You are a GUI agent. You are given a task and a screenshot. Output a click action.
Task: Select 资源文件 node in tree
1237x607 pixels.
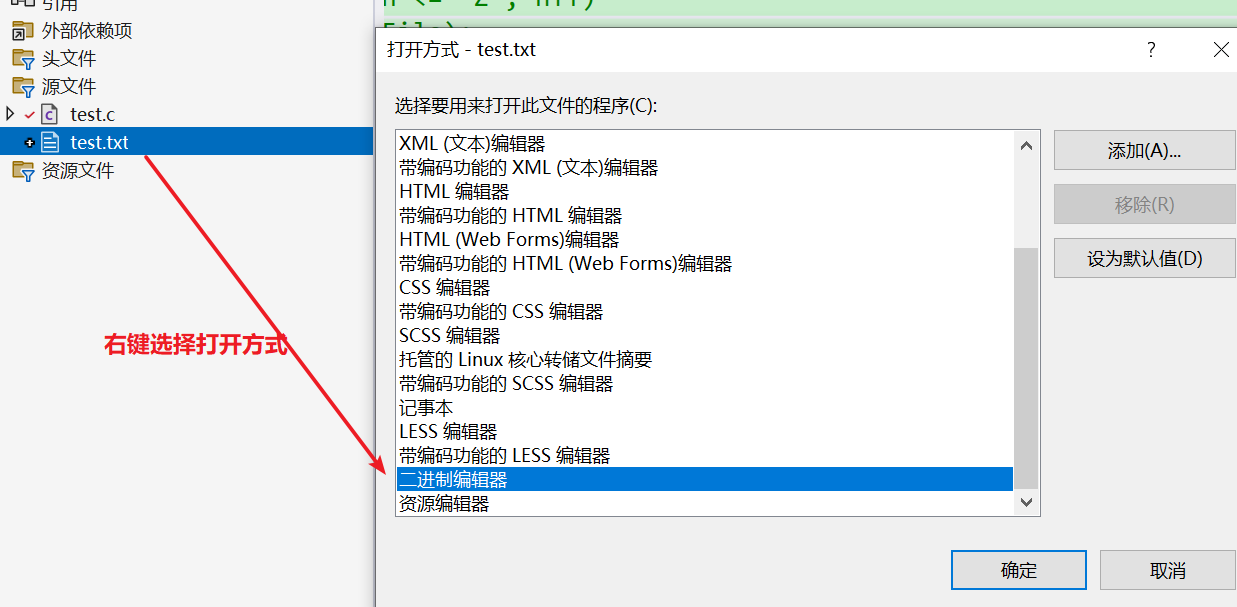click(x=78, y=171)
